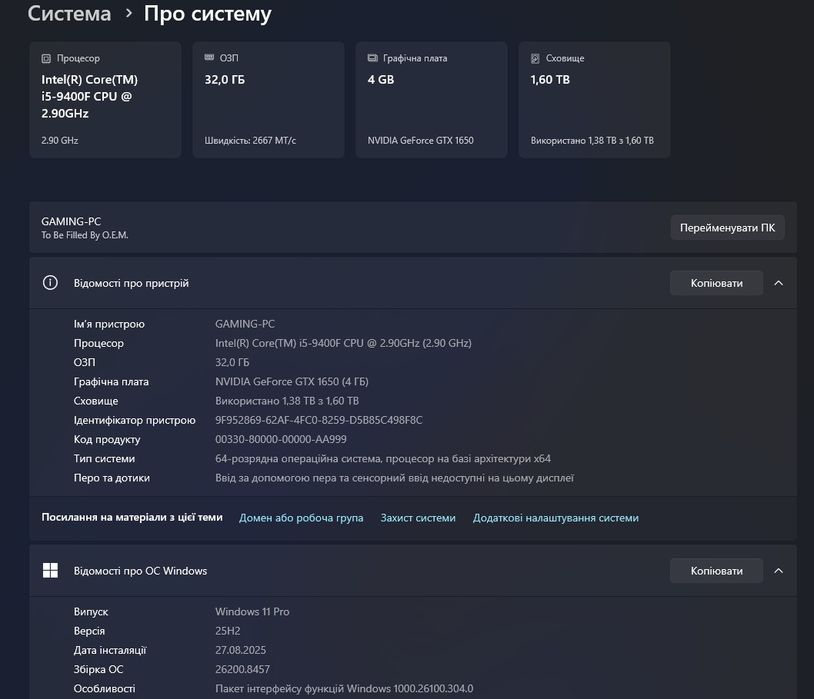Open Домен або робоча група link
Screen dimensions: 814x699
pos(301,518)
